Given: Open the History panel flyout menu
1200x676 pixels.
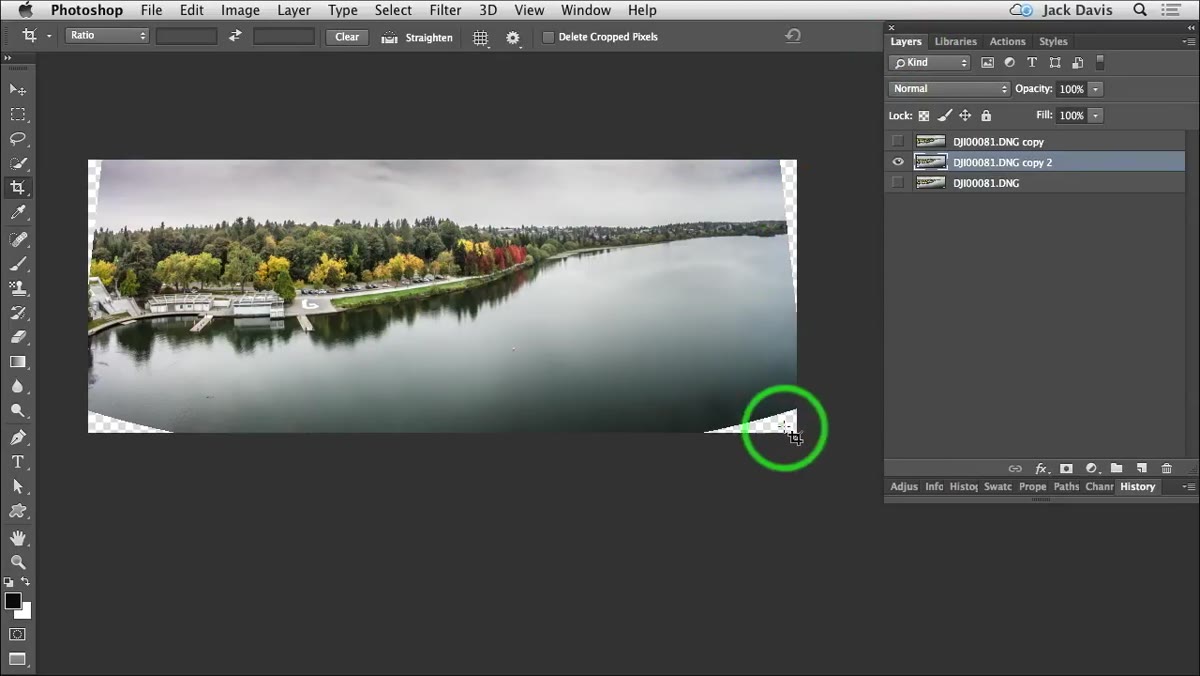Looking at the screenshot, I should coord(1188,487).
